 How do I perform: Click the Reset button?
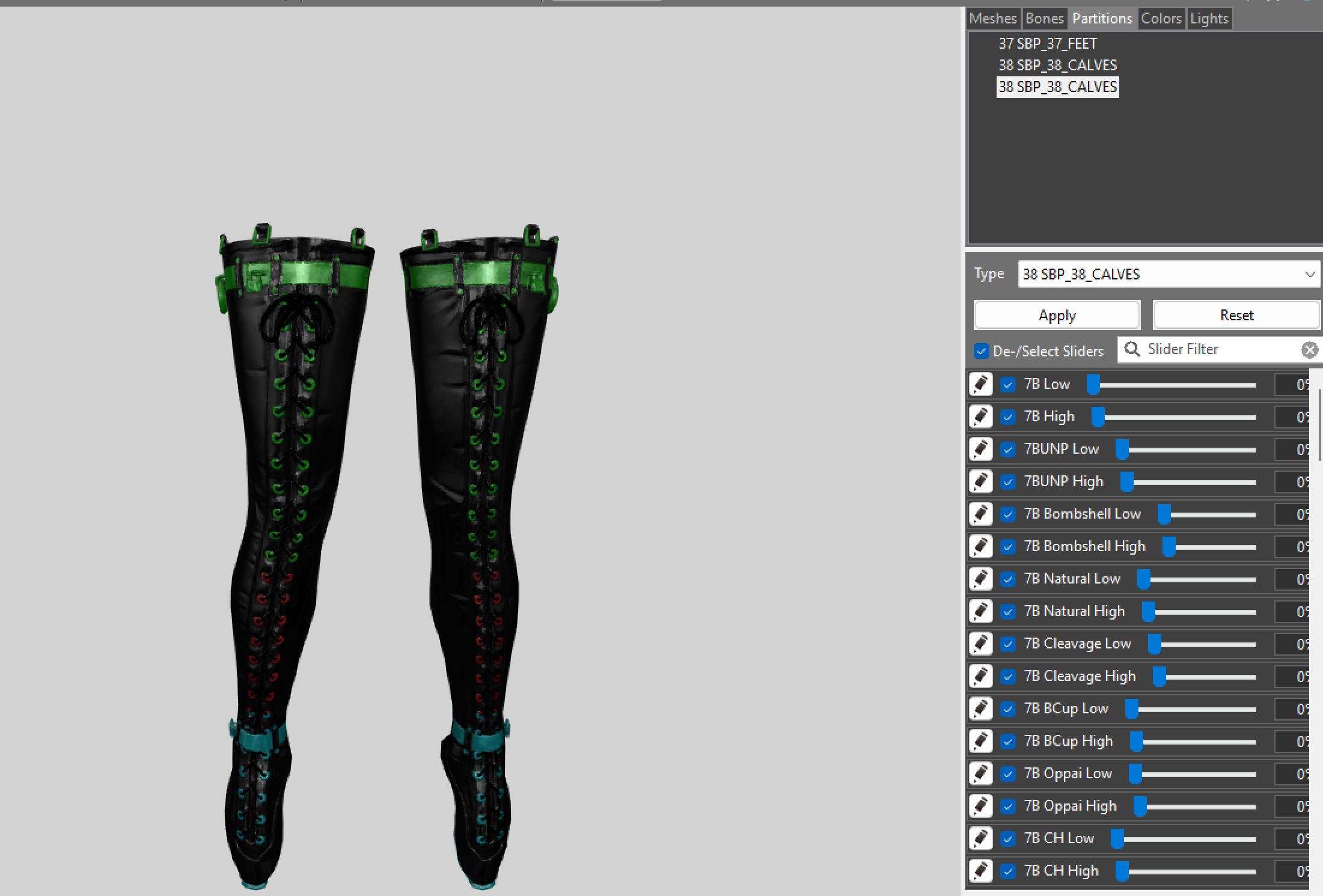[x=1236, y=314]
